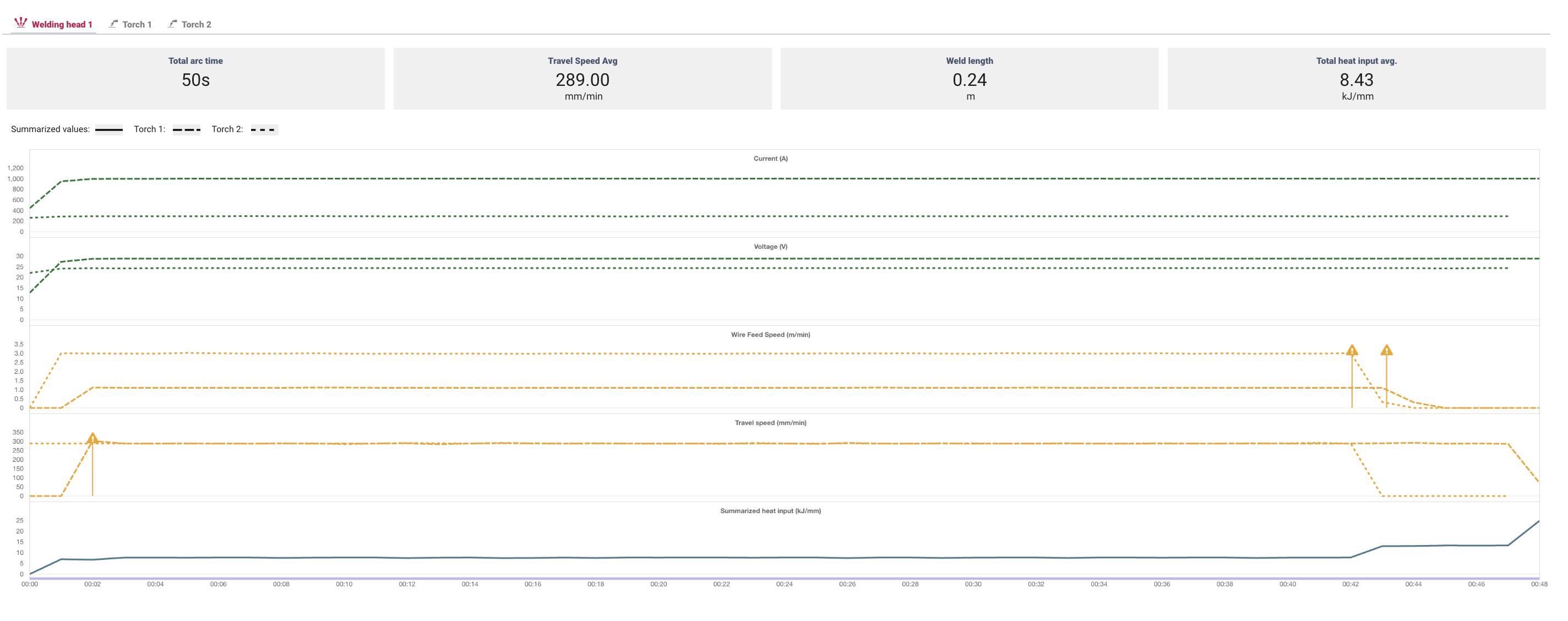Click the Total heat input avg. value "8.43"
This screenshot has width=1568, height=621.
1357,80
